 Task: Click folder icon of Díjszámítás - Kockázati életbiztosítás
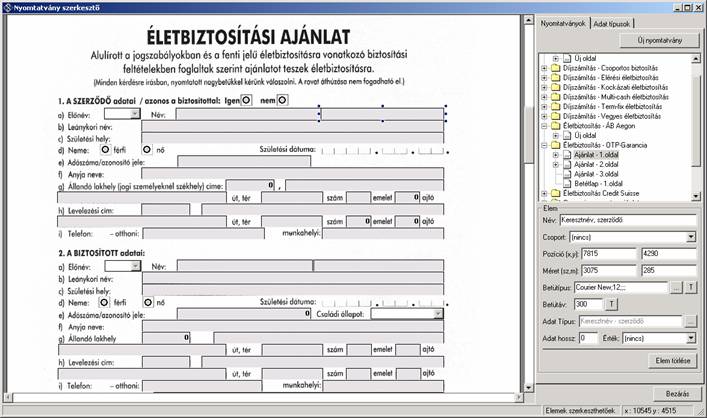pos(556,87)
